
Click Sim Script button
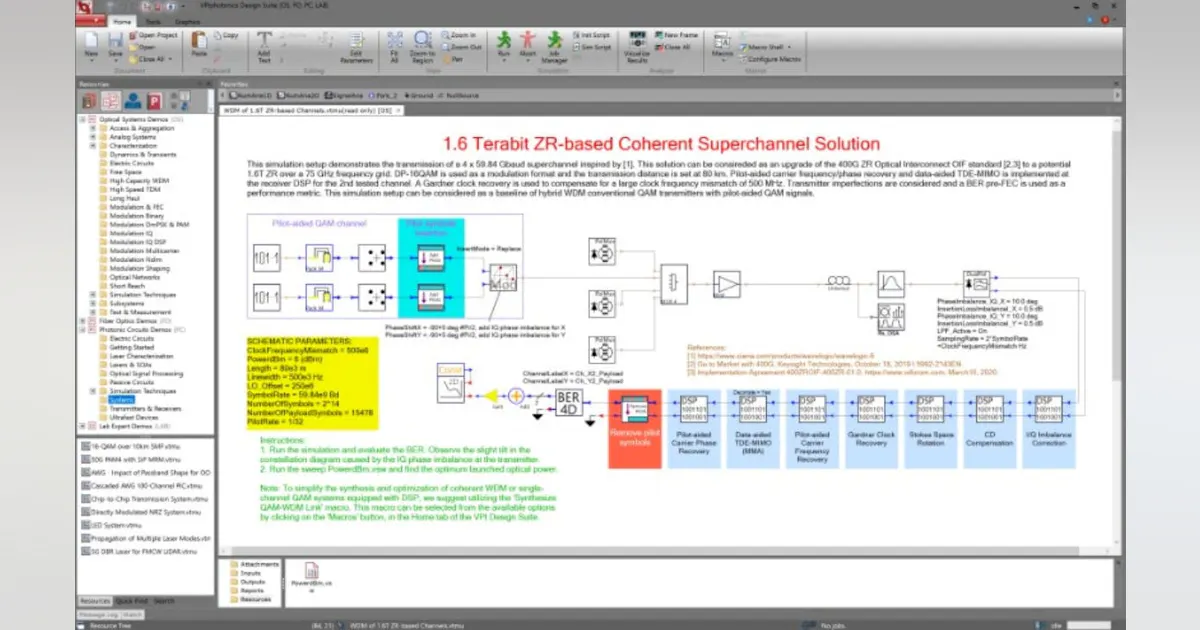coord(590,47)
